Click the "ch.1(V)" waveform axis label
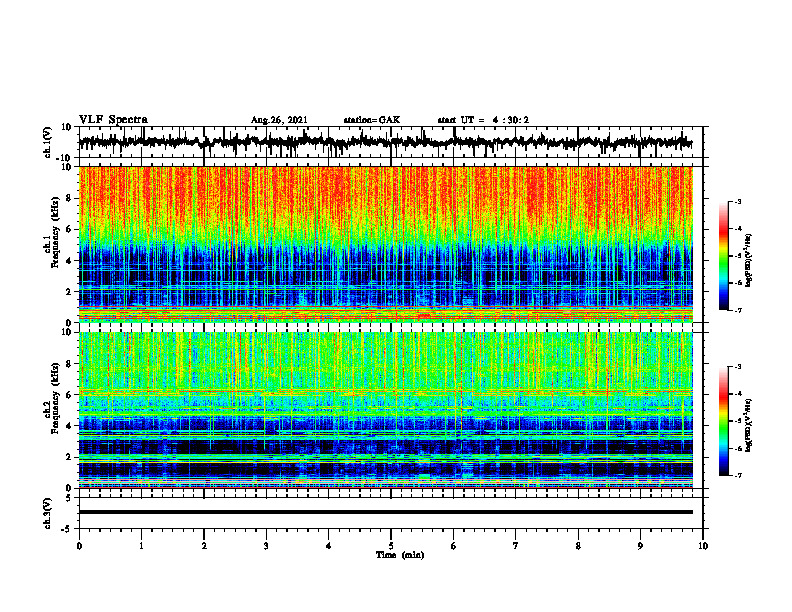 pyautogui.click(x=48, y=142)
